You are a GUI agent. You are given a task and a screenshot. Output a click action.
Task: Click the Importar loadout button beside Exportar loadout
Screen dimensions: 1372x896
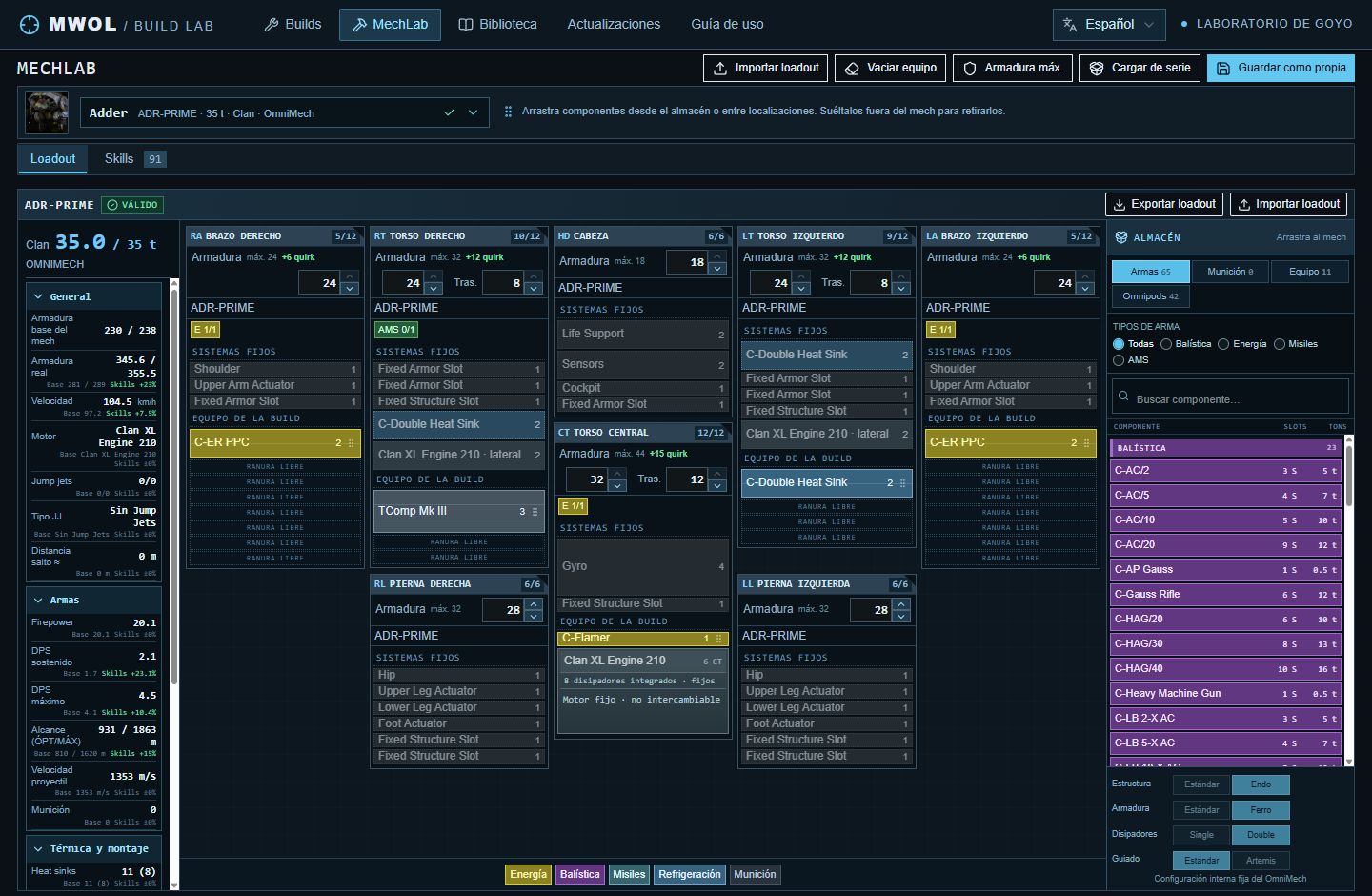pos(1288,204)
